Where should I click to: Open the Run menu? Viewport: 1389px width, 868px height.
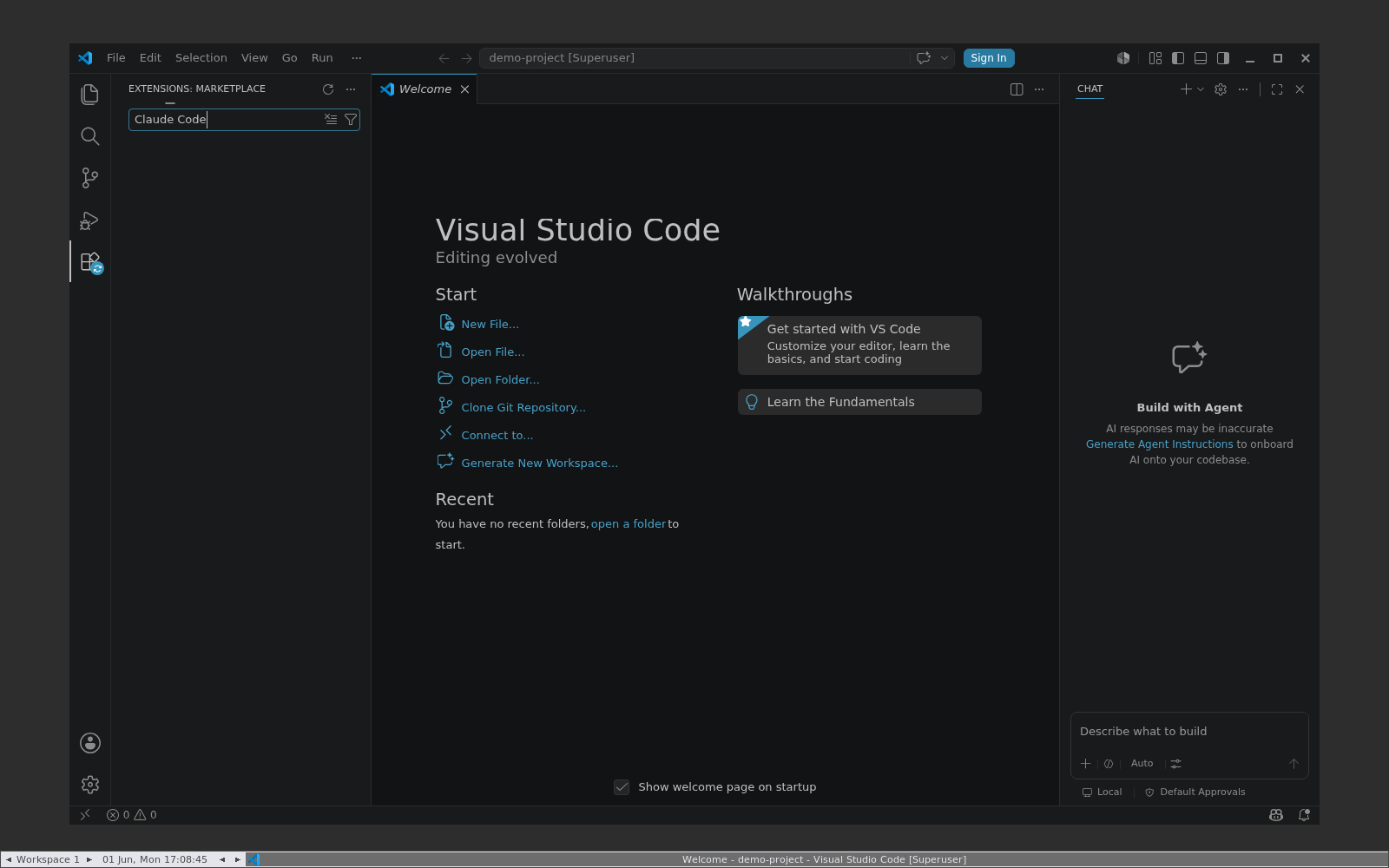pyautogui.click(x=322, y=58)
